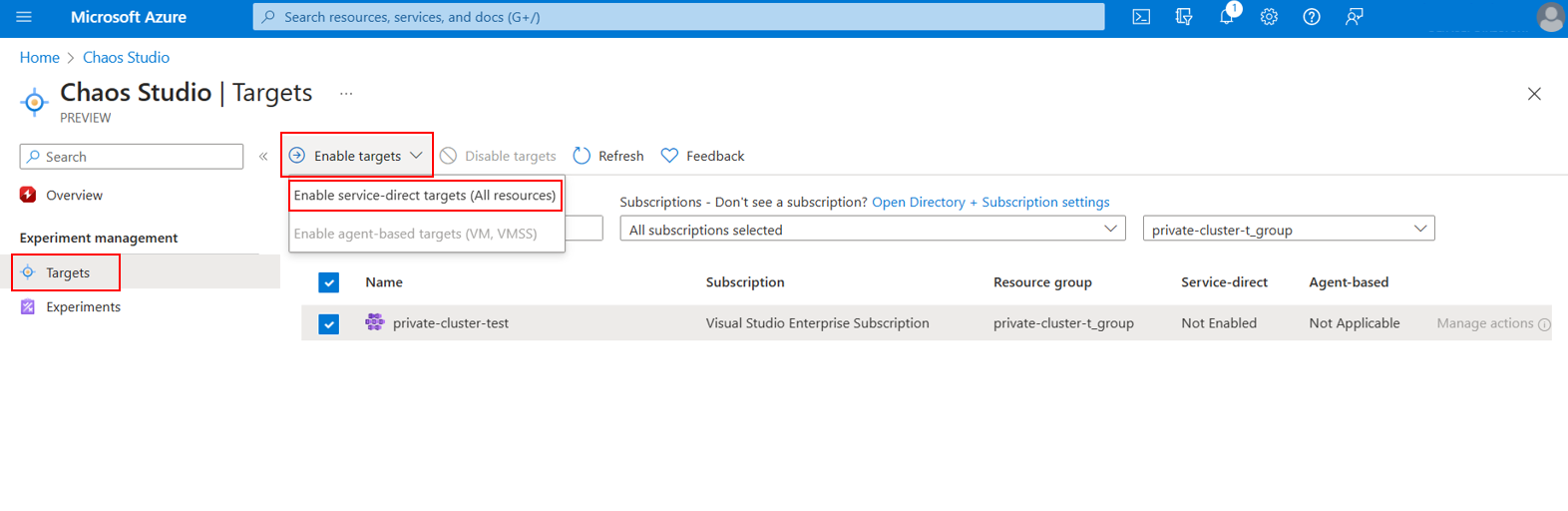Screen dimensions: 1568x511
Task: Focus the sidebar Search field
Action: pos(132,157)
